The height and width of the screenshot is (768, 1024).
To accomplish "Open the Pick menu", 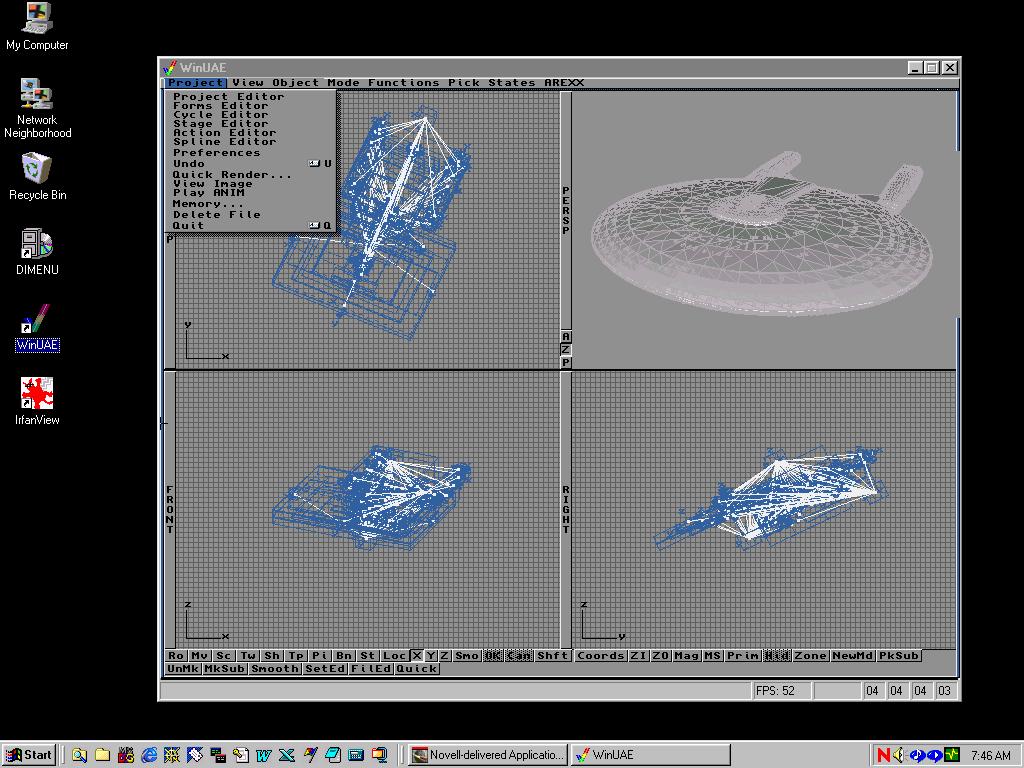I will [464, 83].
